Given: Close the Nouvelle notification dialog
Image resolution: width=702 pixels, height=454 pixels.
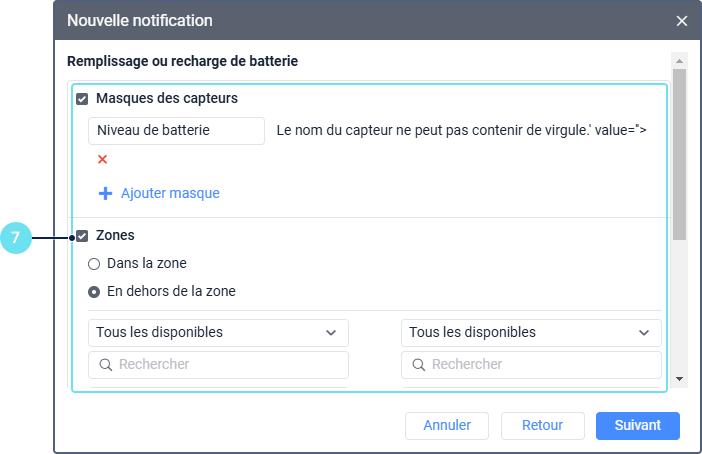Looking at the screenshot, I should [x=682, y=21].
